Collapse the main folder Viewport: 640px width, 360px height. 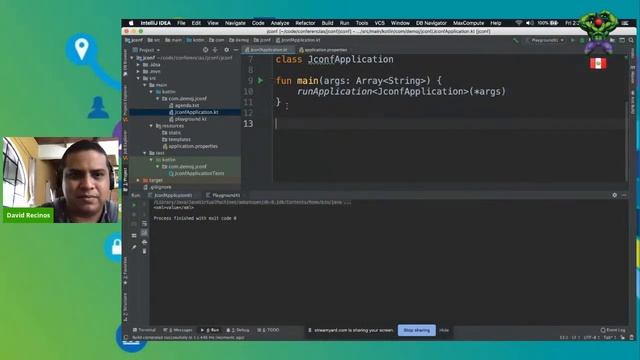pos(145,85)
